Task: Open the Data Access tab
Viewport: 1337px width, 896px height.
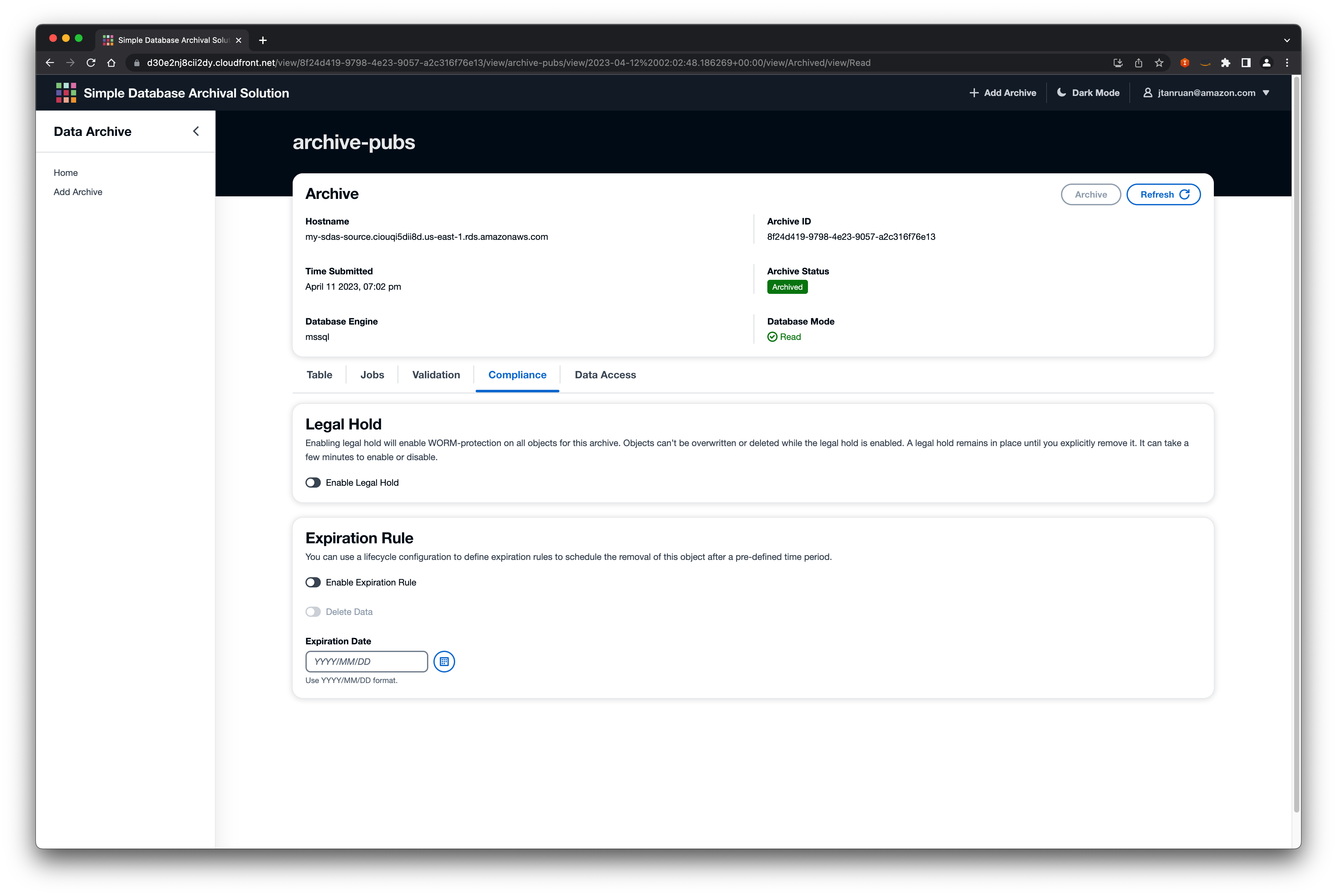Action: 605,375
